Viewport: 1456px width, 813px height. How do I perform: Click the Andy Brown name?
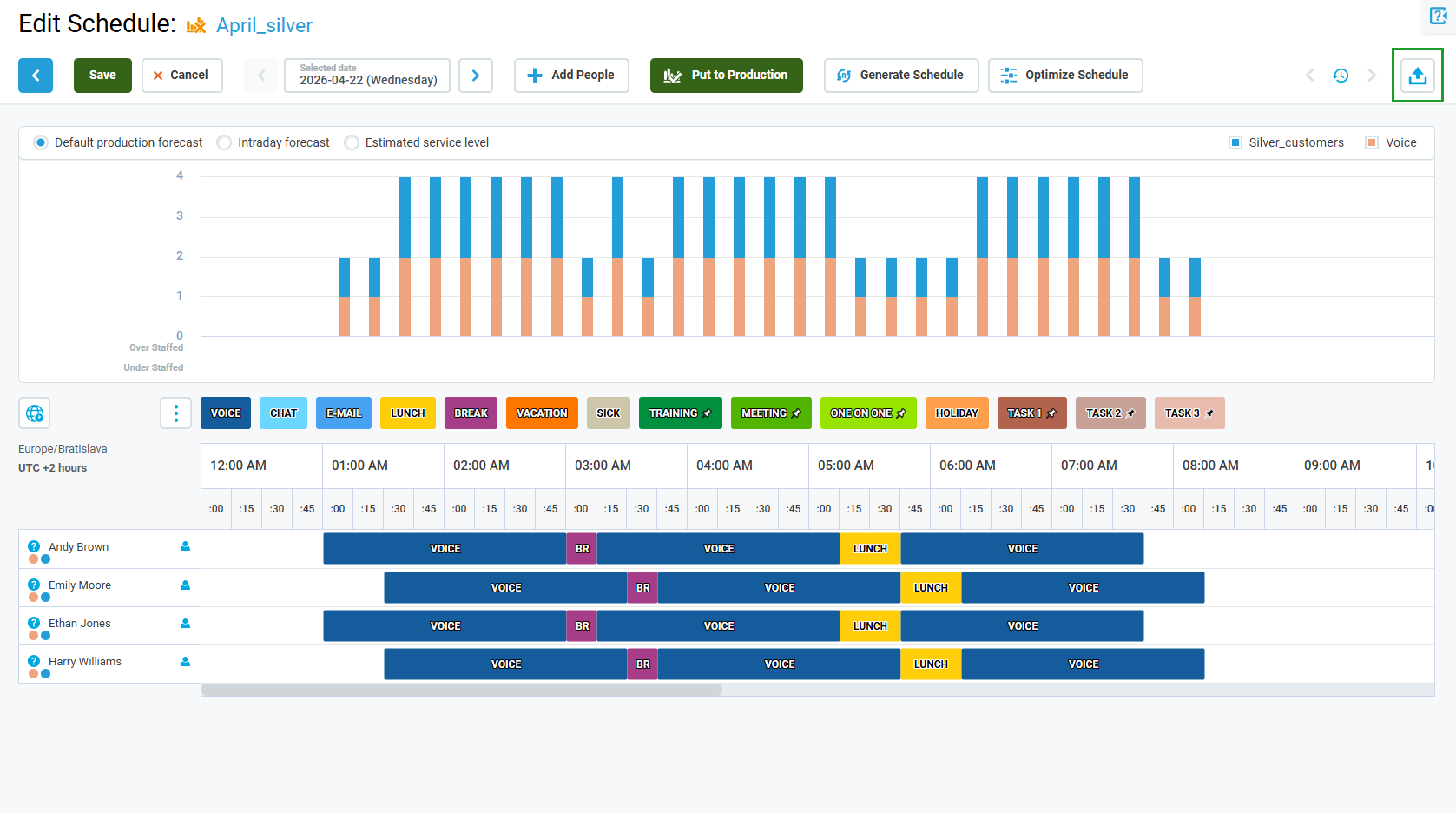click(78, 547)
